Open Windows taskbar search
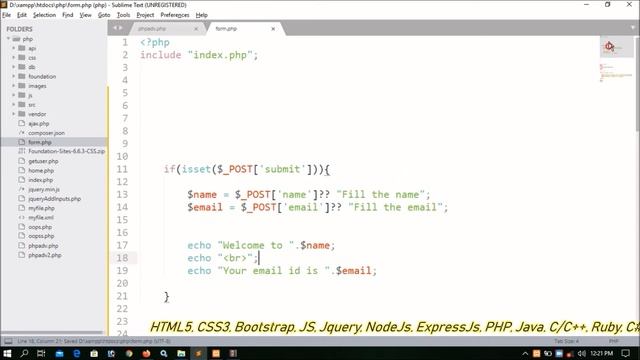Viewport: 640px width, 360px height. (x=24, y=353)
